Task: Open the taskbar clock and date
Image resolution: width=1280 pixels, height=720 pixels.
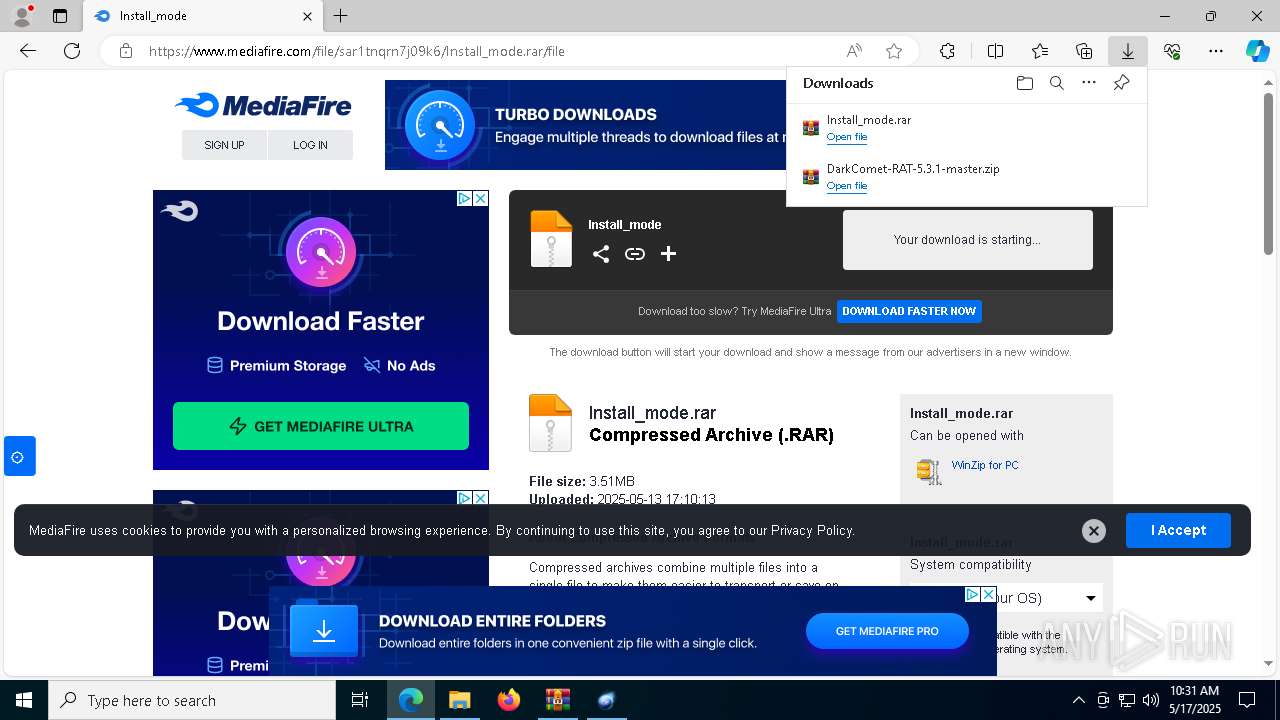Action: click(x=1195, y=700)
